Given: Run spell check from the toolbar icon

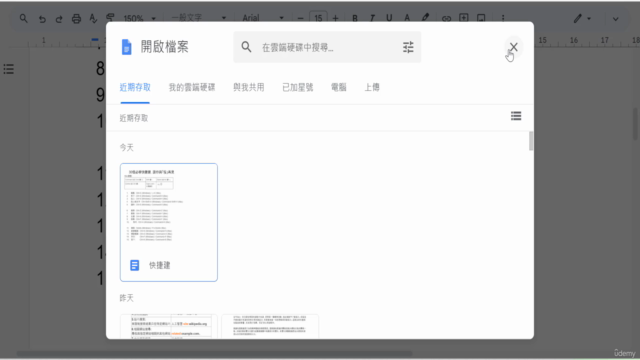Looking at the screenshot, I should (93, 19).
